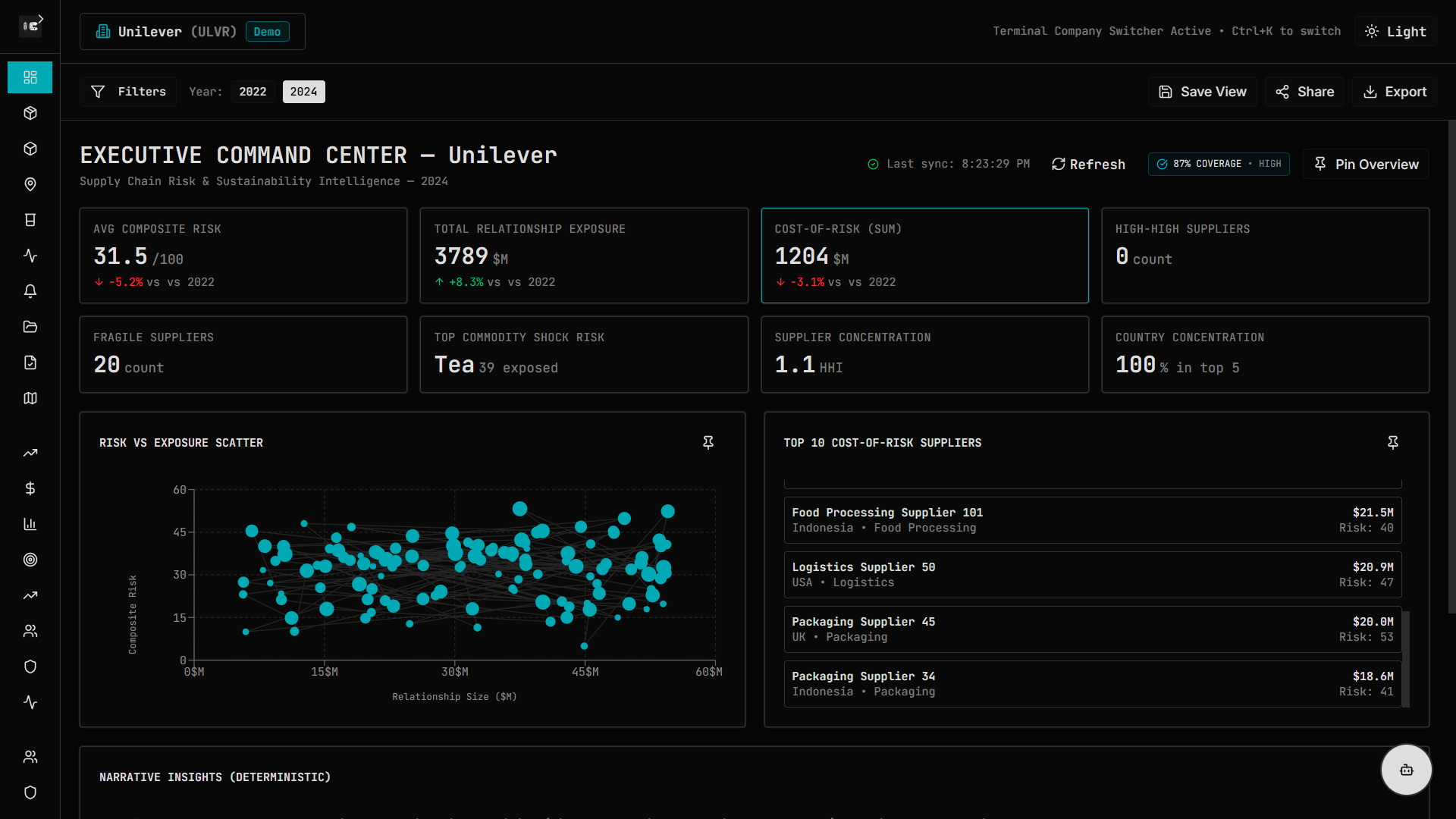Open the Supplier Concentration card
The width and height of the screenshot is (1456, 819).
pos(924,355)
